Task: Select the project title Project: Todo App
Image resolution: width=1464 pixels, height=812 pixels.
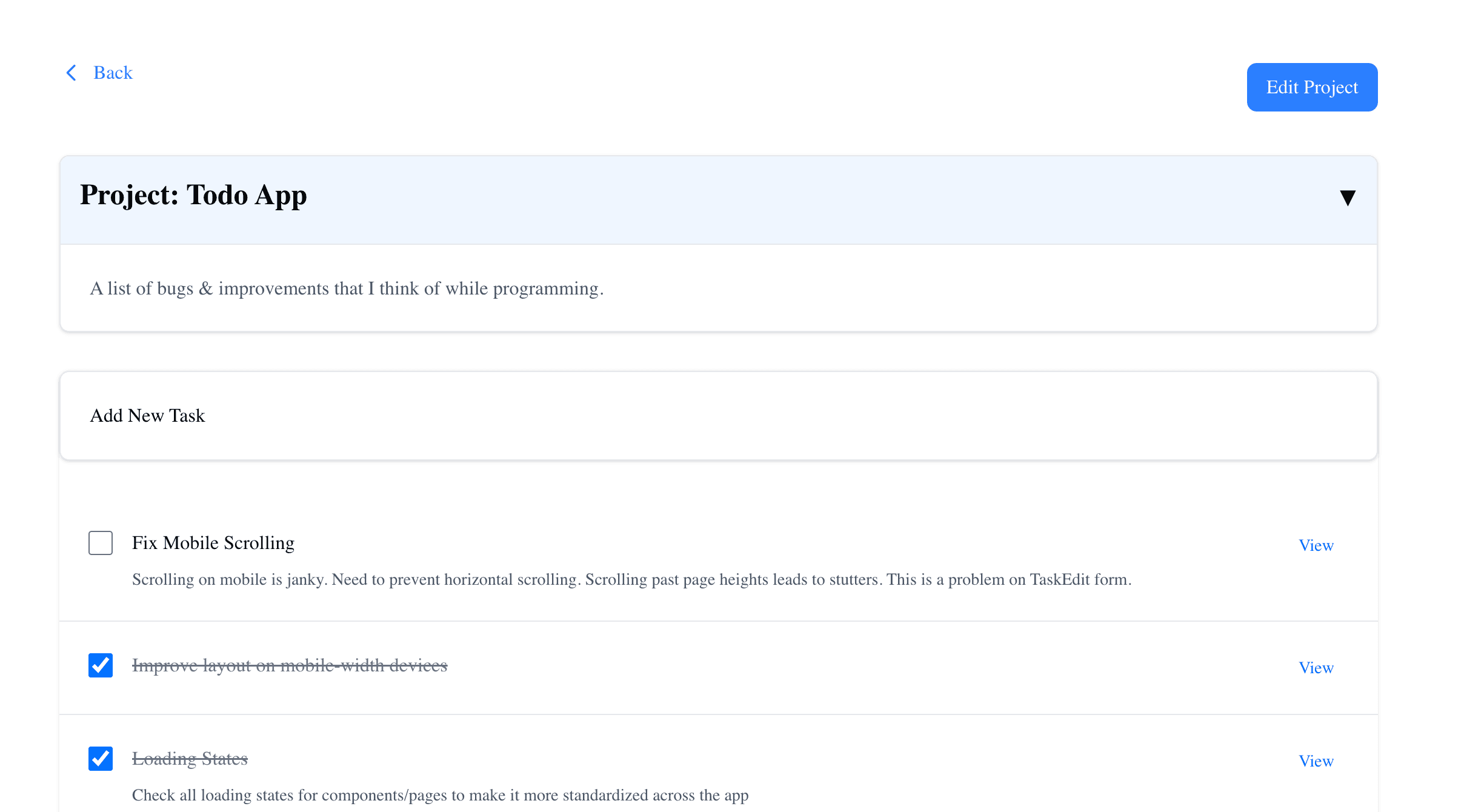Action: [193, 195]
